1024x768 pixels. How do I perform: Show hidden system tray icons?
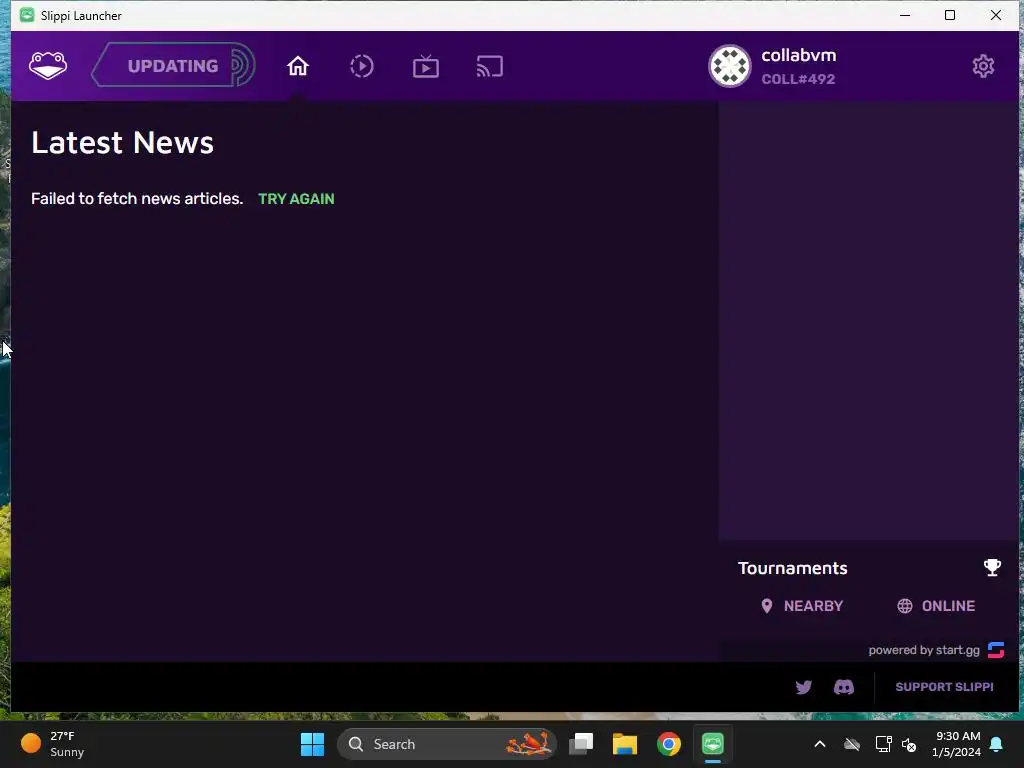tap(820, 744)
